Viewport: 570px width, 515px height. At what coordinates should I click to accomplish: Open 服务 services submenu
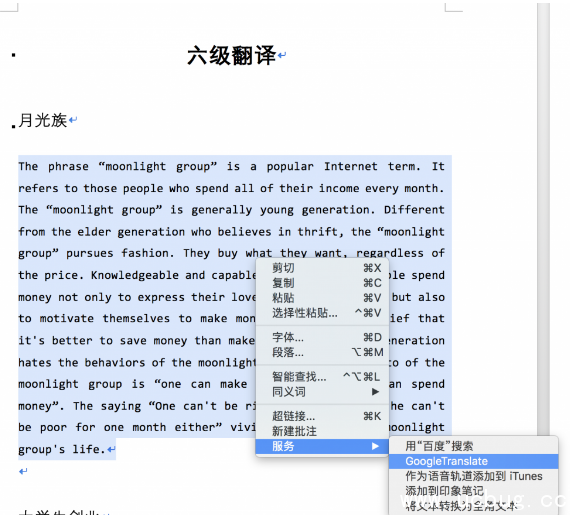pos(322,446)
